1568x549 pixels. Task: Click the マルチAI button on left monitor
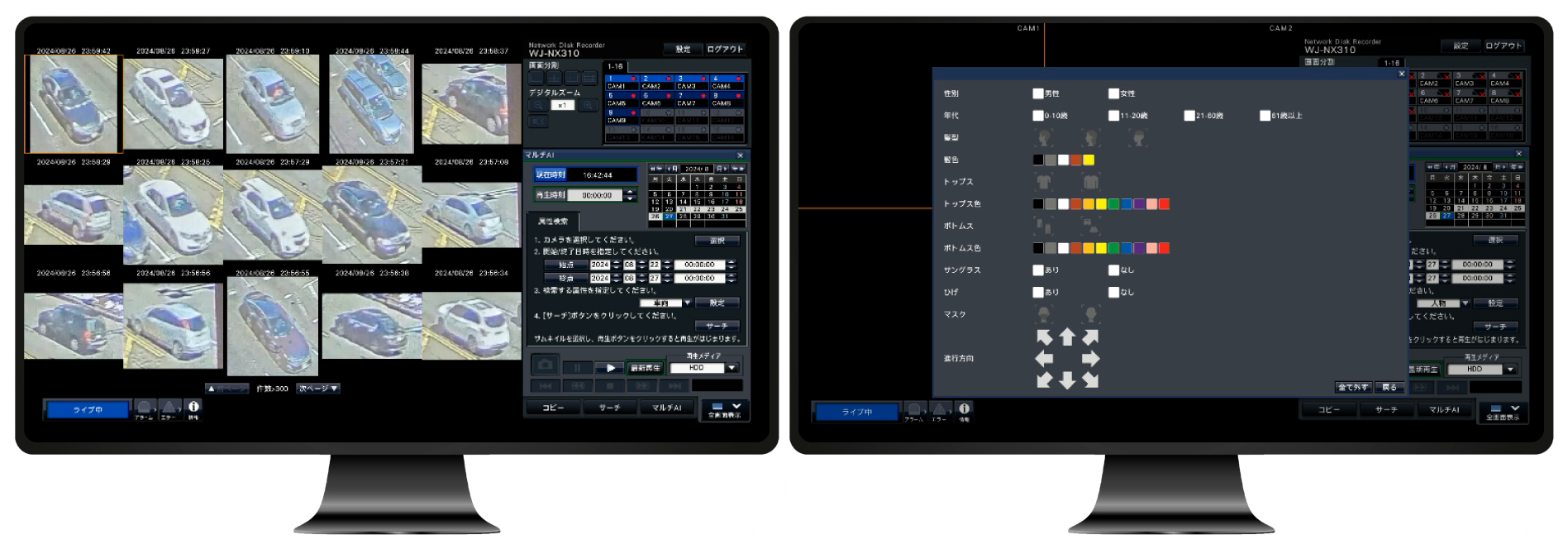666,408
